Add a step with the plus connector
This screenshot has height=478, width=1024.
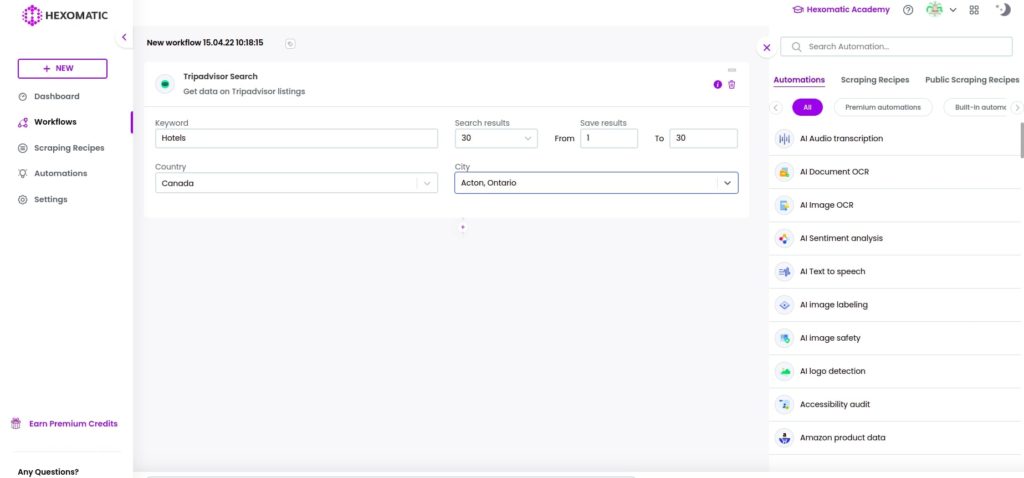tap(463, 228)
